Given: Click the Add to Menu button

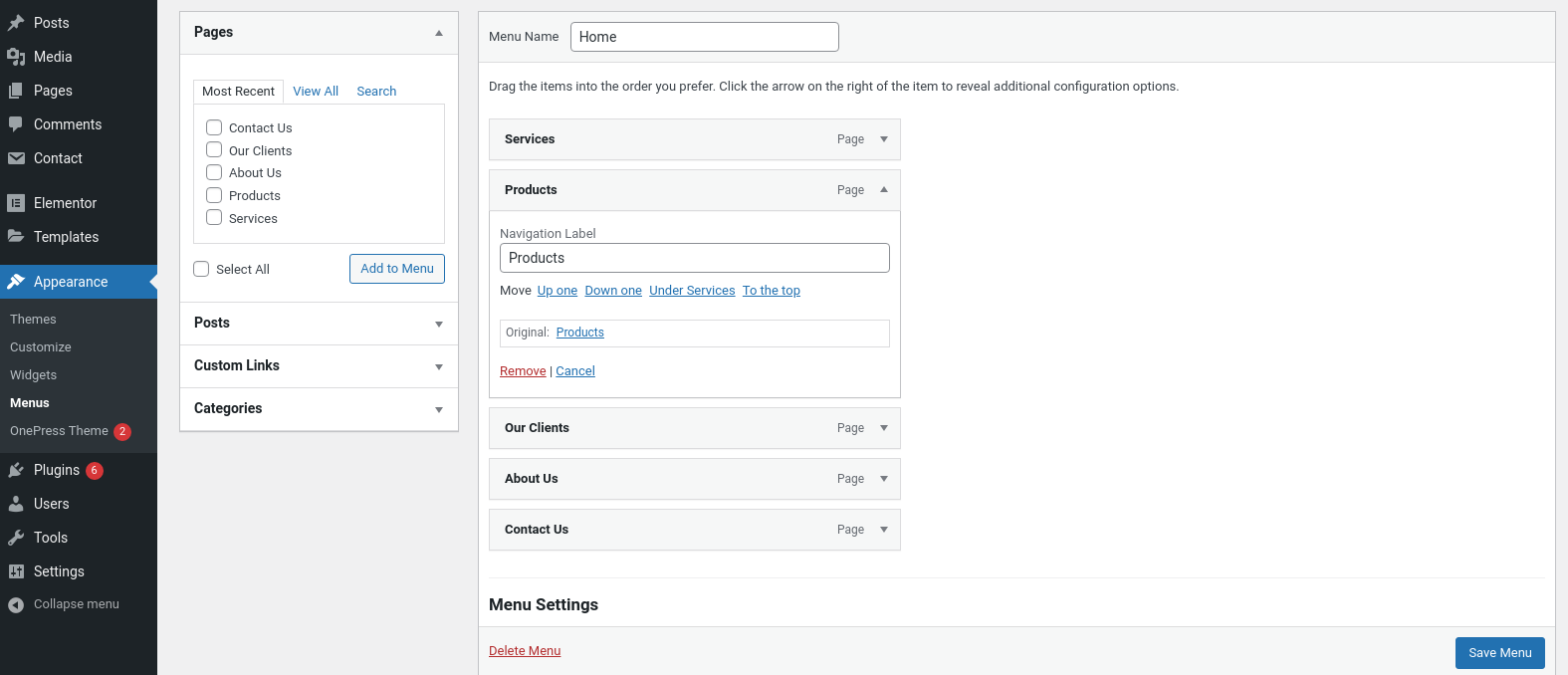Looking at the screenshot, I should coord(397,269).
